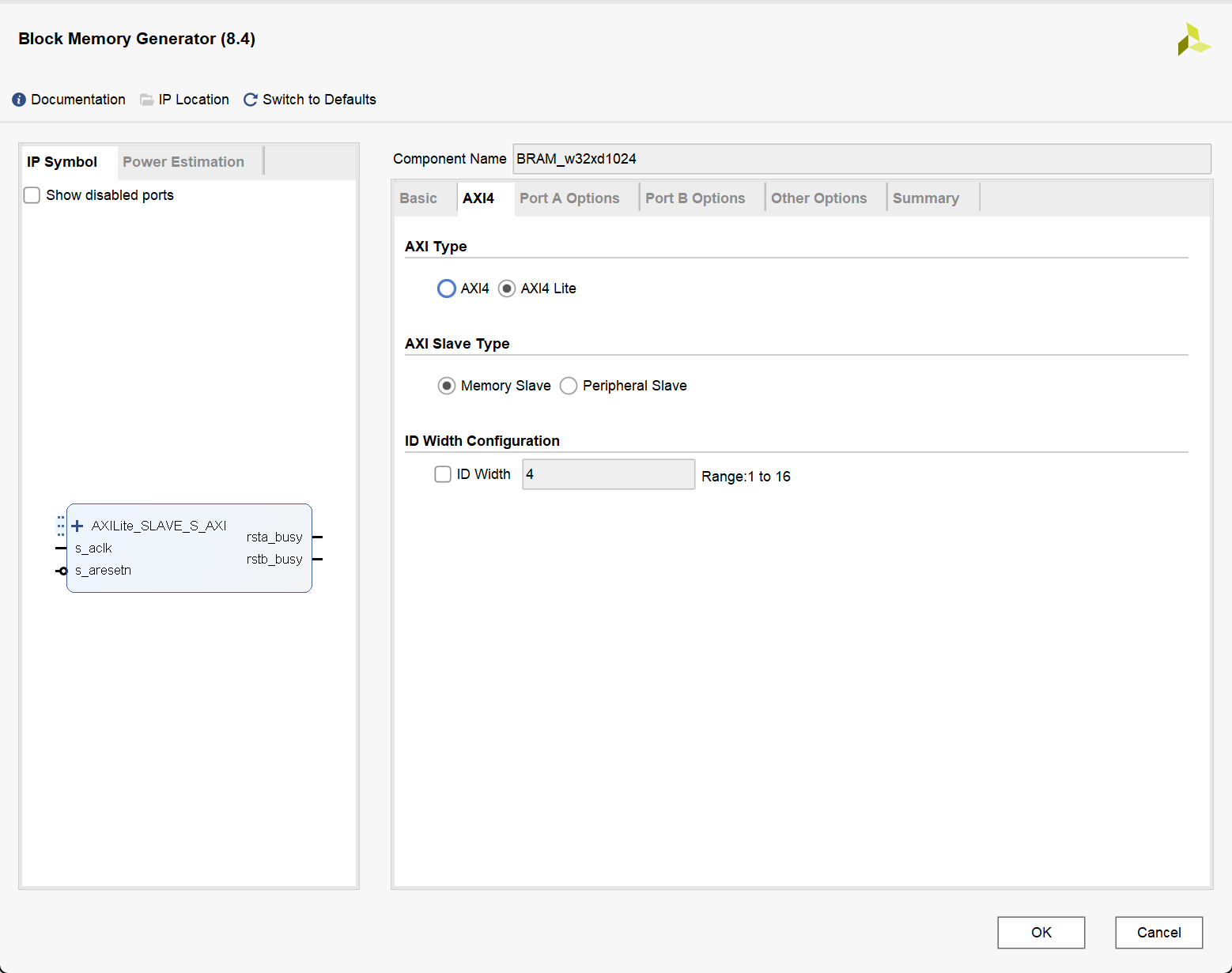
Task: Select the AXI4 radio button
Action: click(x=447, y=289)
